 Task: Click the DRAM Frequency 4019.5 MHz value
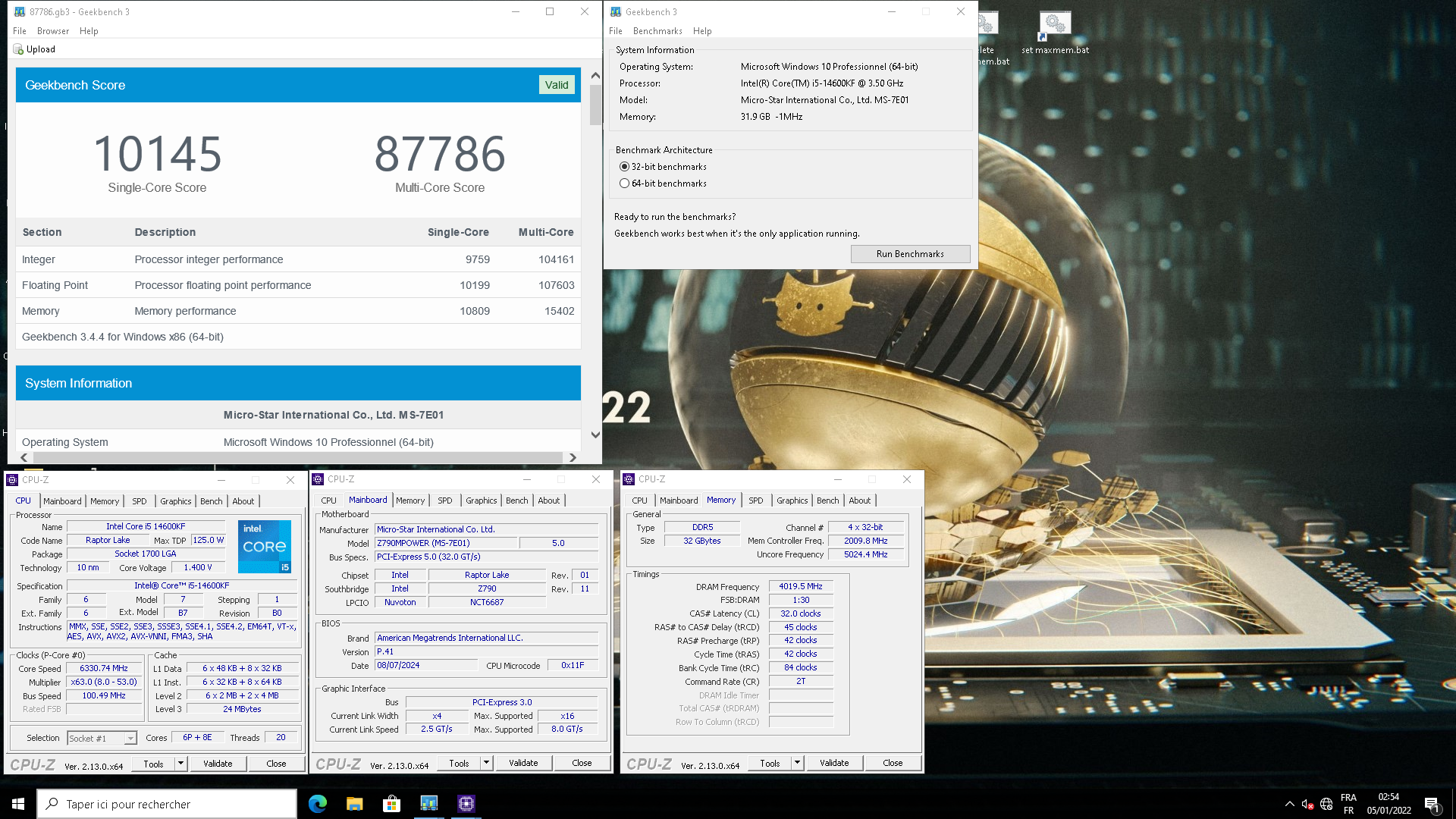coord(801,586)
